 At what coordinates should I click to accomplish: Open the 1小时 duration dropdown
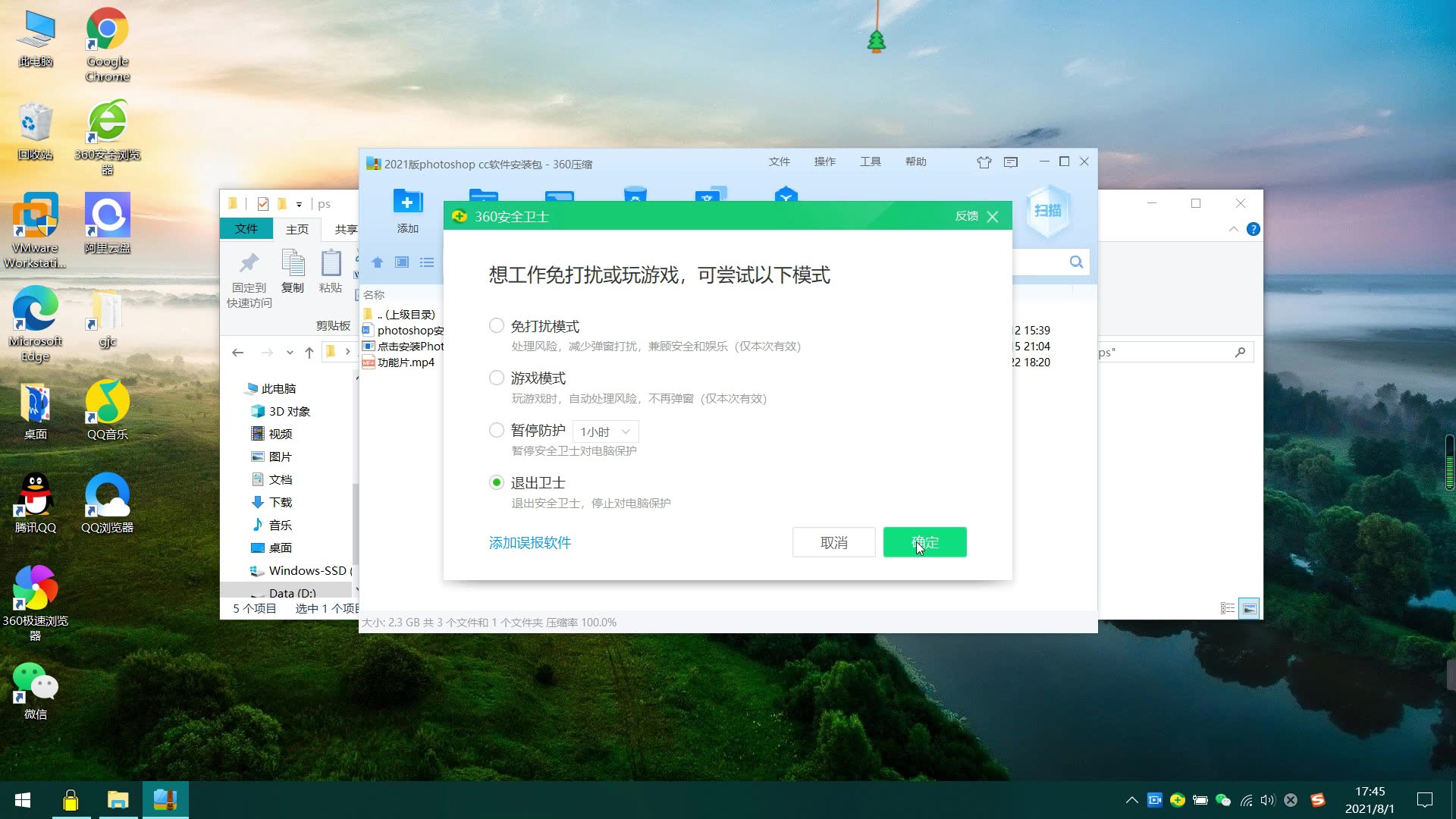coord(605,431)
